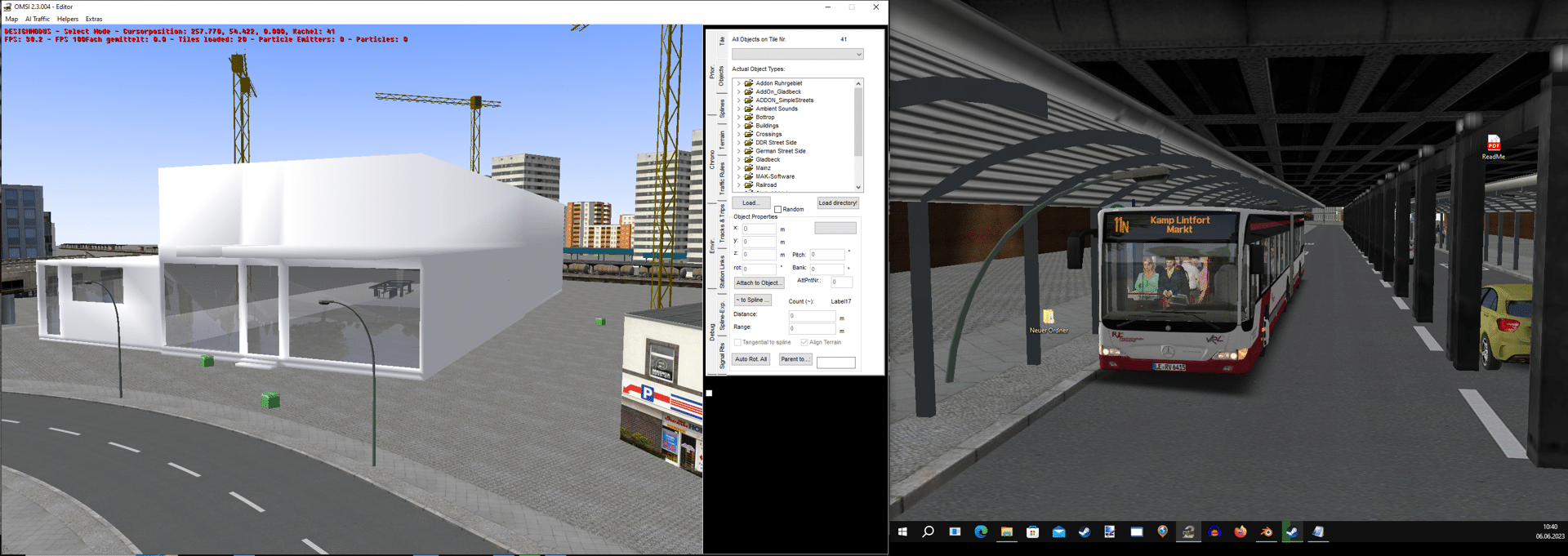1568x556 pixels.
Task: Click the Attach to Object button
Action: 759,283
